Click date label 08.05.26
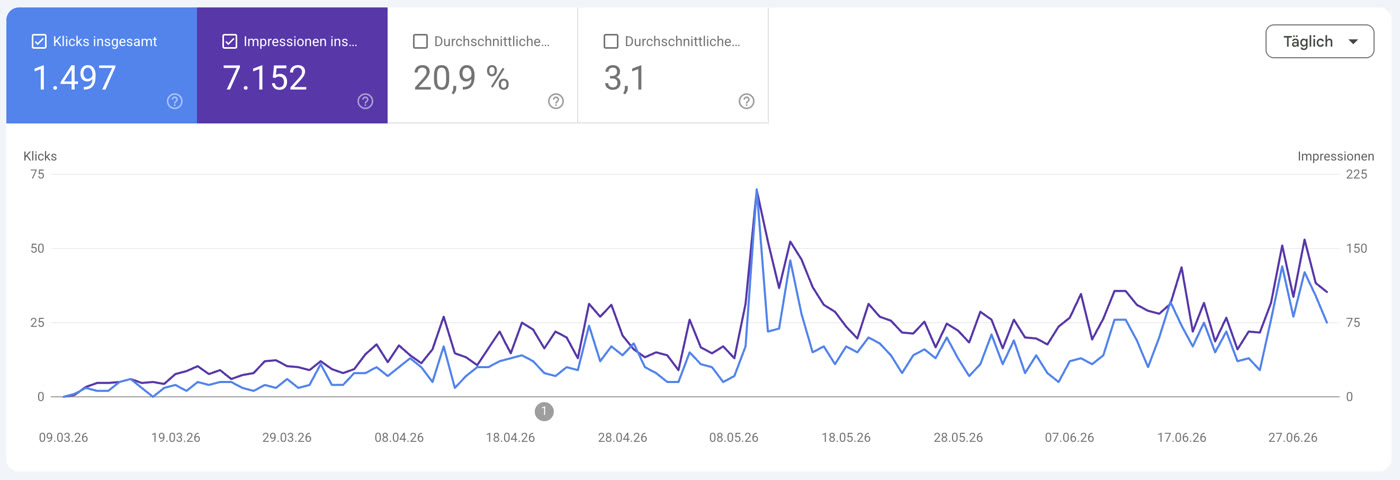The image size is (1400, 480). point(734,438)
